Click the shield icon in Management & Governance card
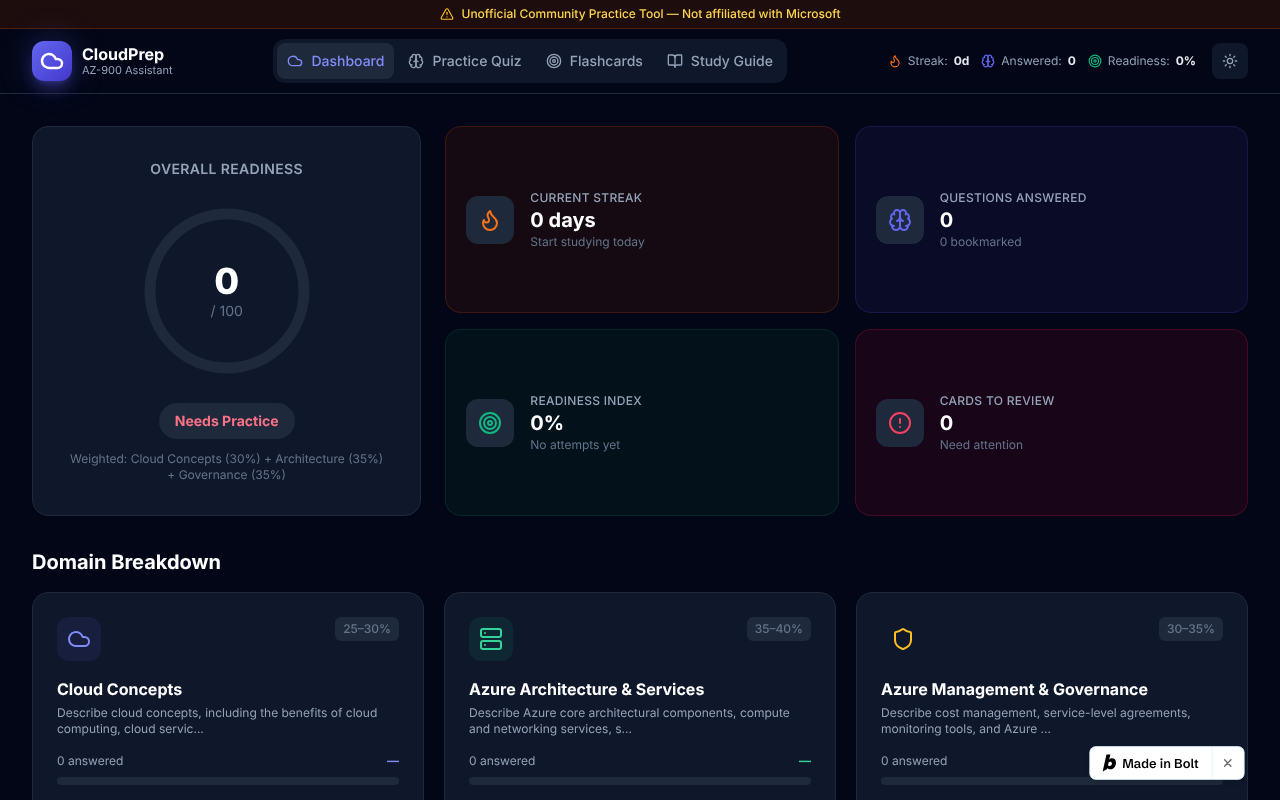 903,639
